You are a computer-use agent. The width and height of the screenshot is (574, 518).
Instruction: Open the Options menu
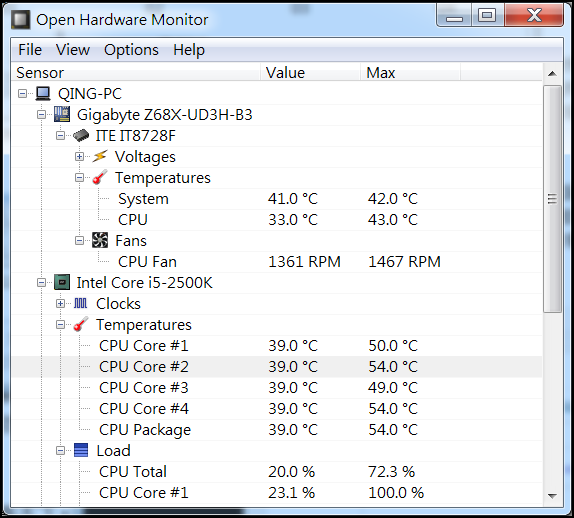[x=131, y=50]
